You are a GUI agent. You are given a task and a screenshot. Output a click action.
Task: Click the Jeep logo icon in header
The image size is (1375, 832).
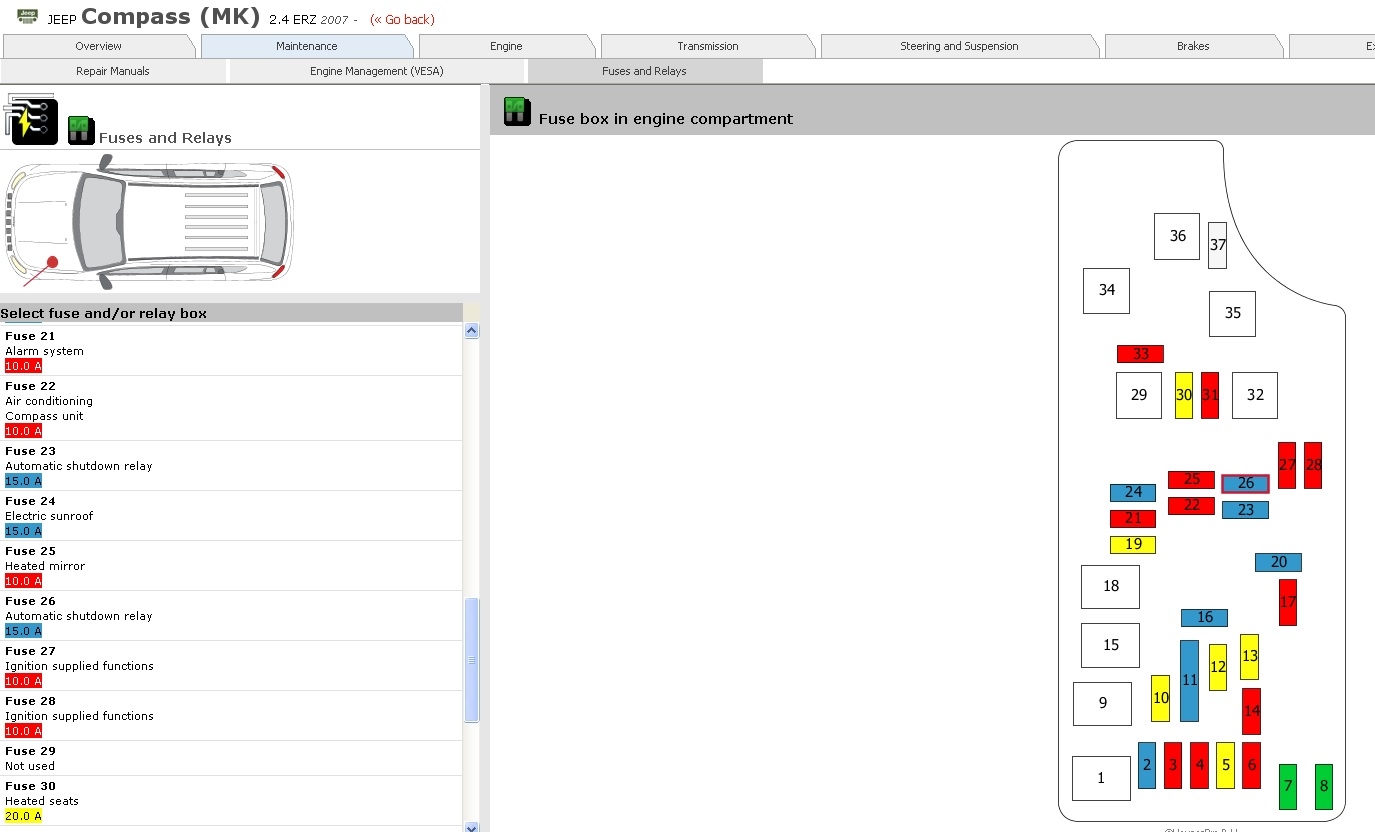pyautogui.click(x=28, y=16)
